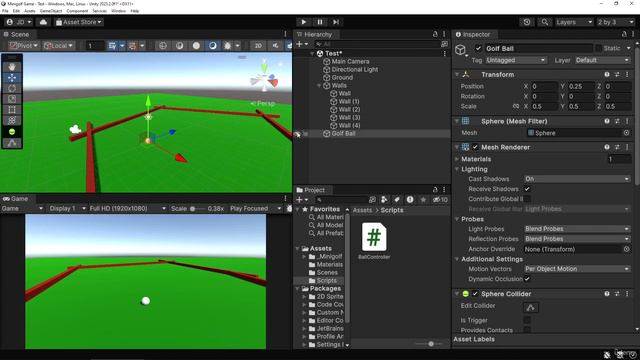
Task: Click the Hierarchy panel lock icon
Action: (435, 34)
